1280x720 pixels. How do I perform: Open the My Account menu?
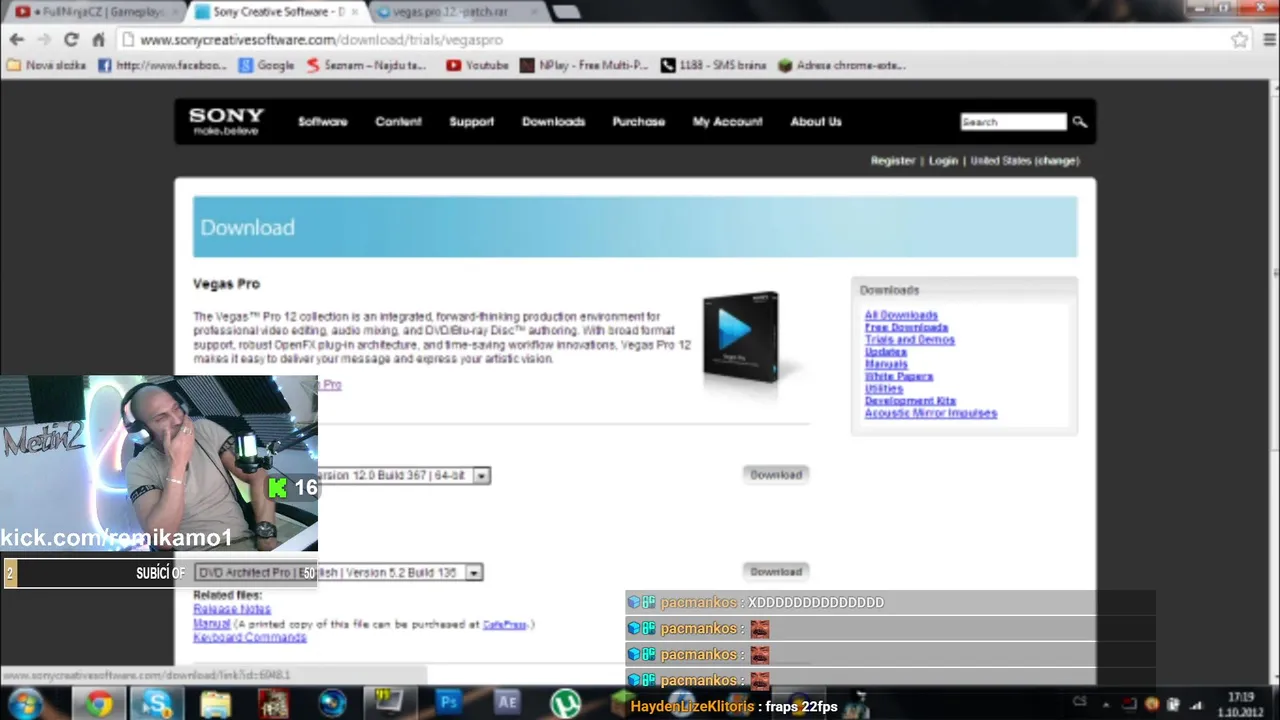(727, 122)
